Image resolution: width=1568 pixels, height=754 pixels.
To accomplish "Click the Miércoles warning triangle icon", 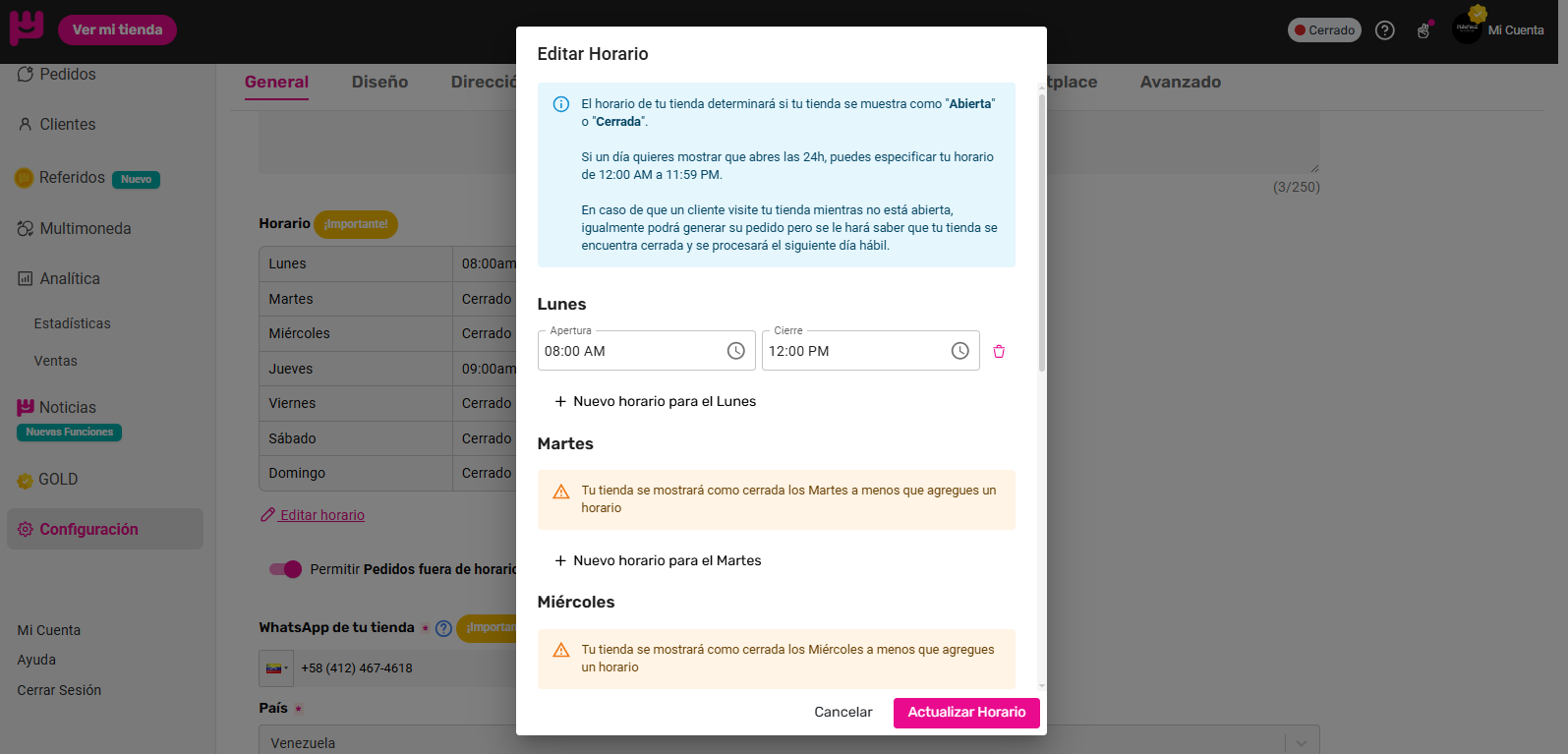I will (x=561, y=651).
